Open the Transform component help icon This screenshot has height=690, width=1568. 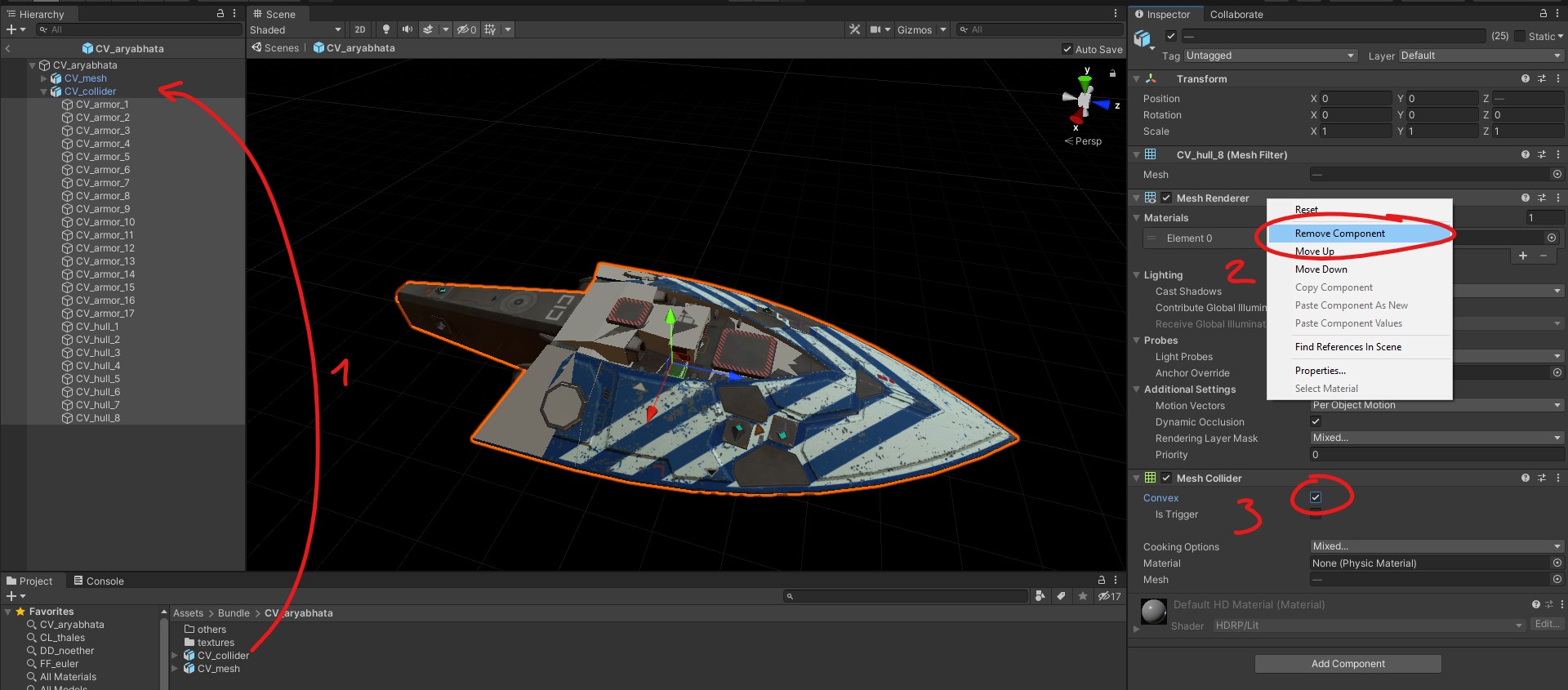pos(1526,79)
